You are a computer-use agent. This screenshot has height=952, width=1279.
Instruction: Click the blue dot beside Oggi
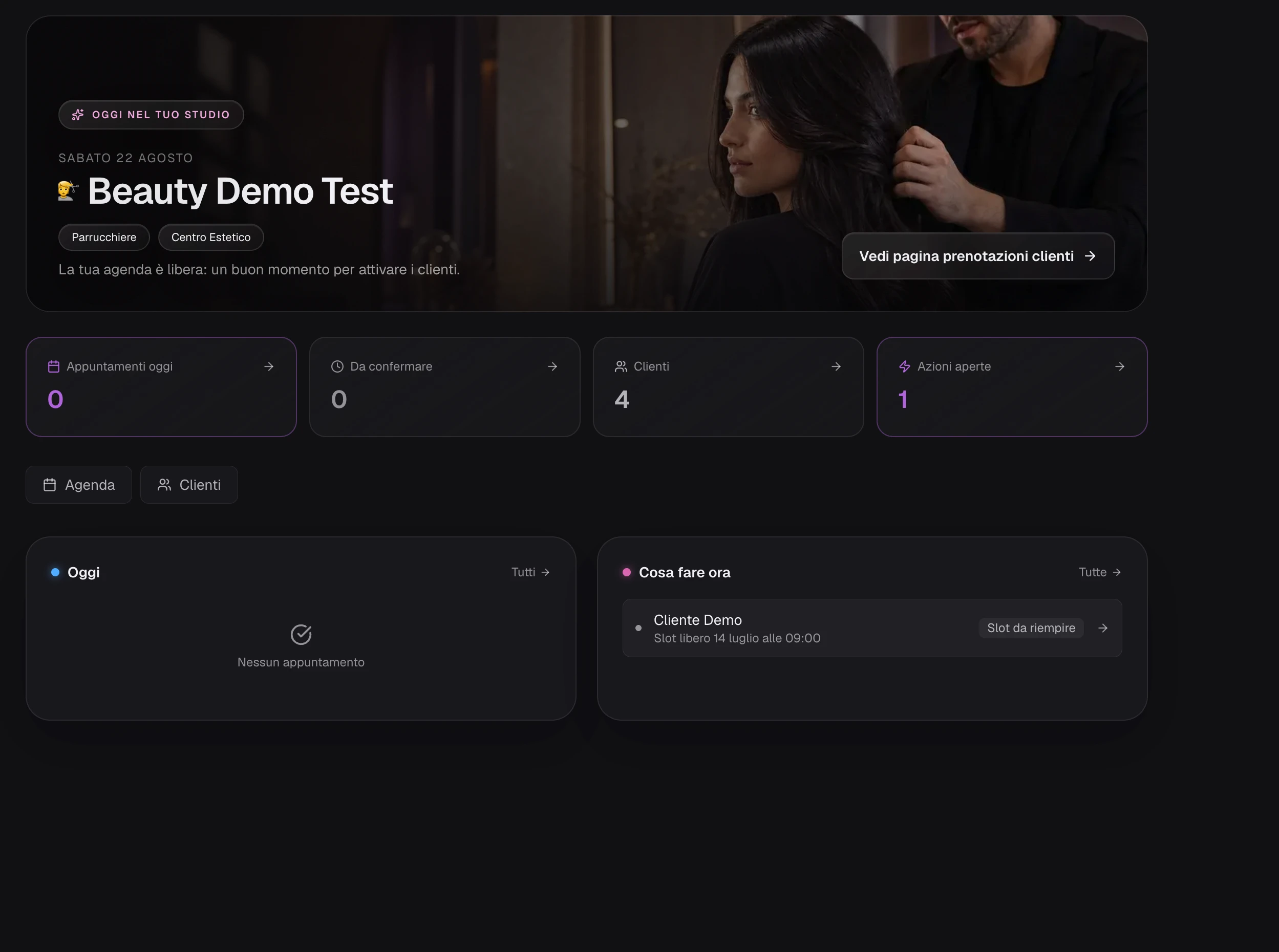55,572
